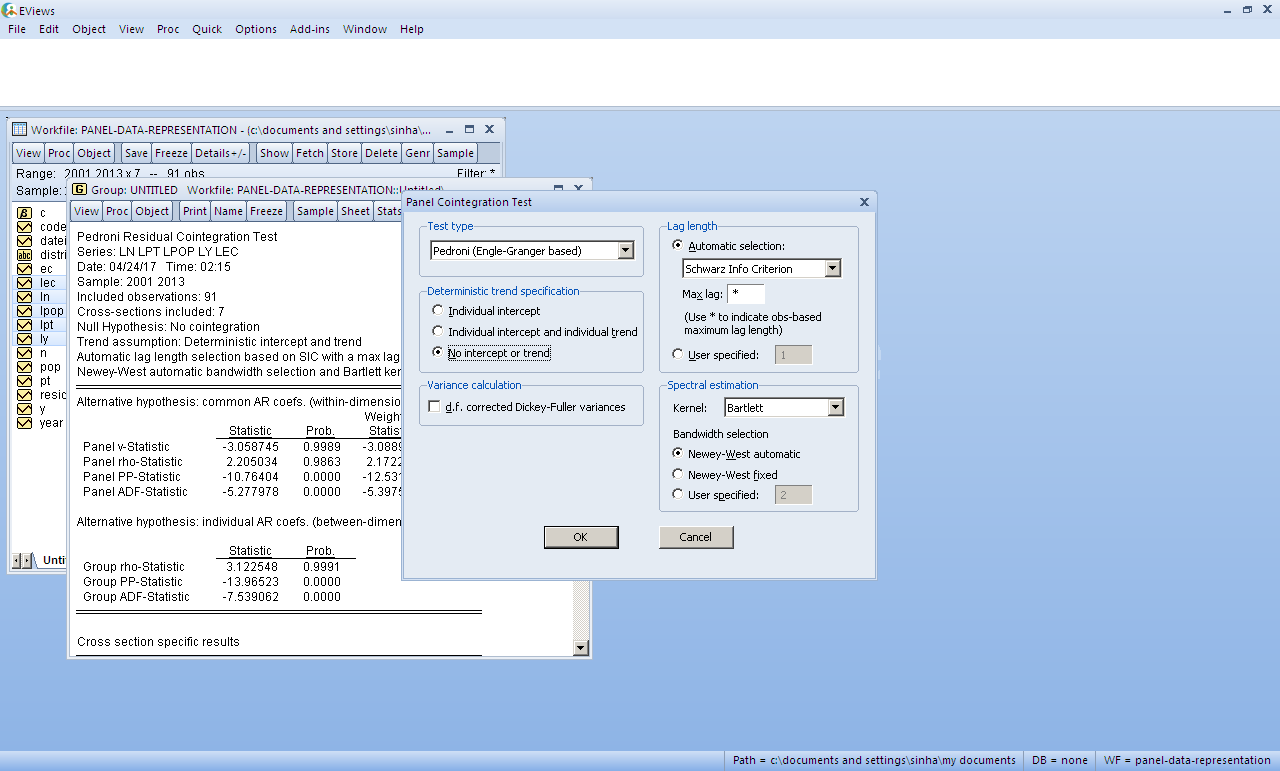
Task: Click the "WF = panel-data-representation" status entry
Action: [x=1187, y=760]
